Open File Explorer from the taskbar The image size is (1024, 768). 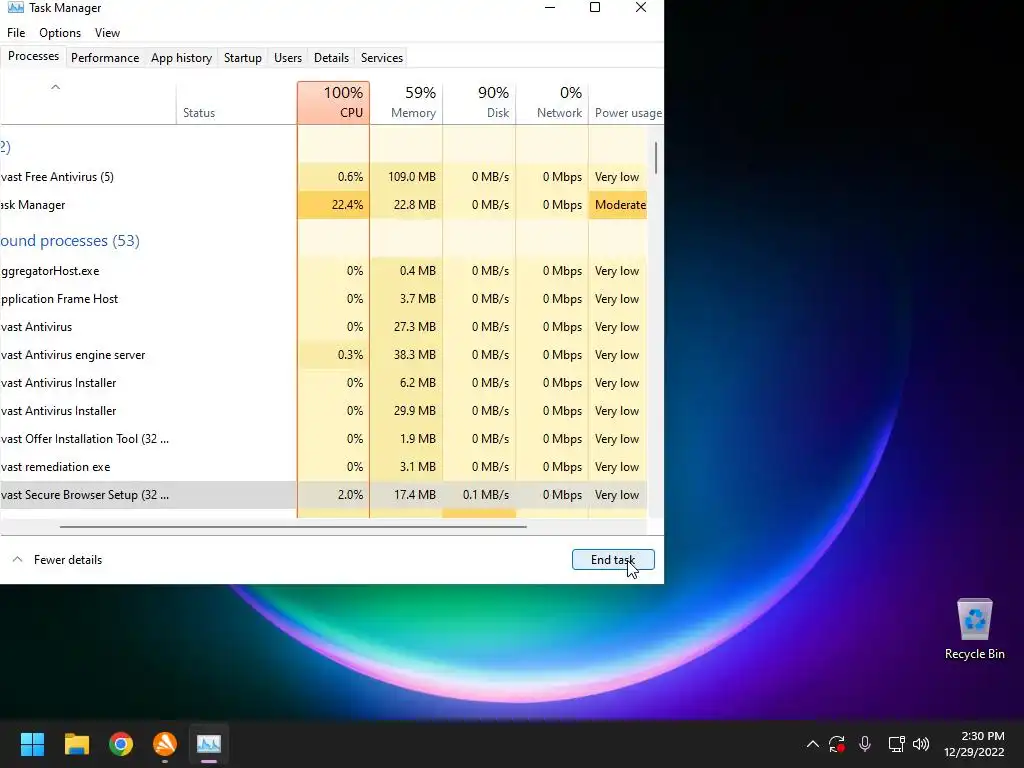[x=76, y=744]
